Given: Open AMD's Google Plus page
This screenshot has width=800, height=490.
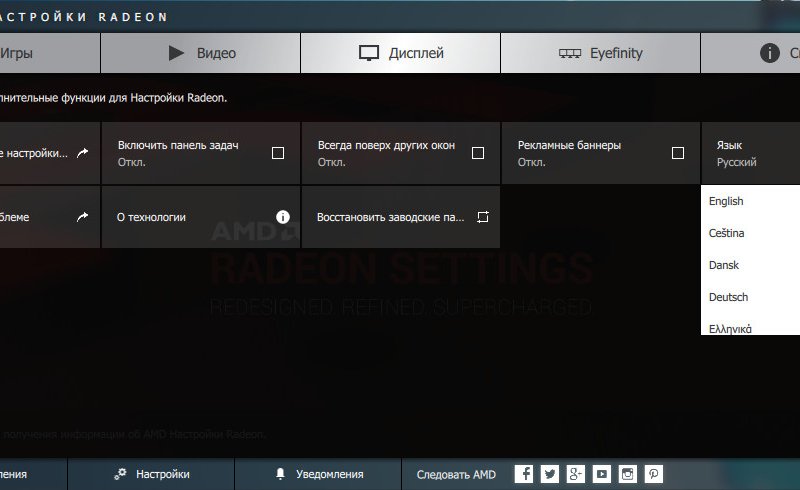Looking at the screenshot, I should (576, 474).
